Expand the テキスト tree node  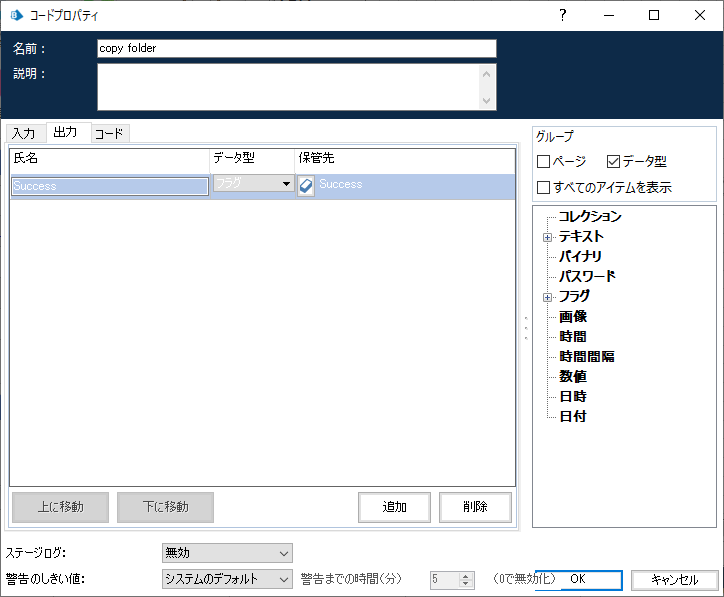click(547, 238)
